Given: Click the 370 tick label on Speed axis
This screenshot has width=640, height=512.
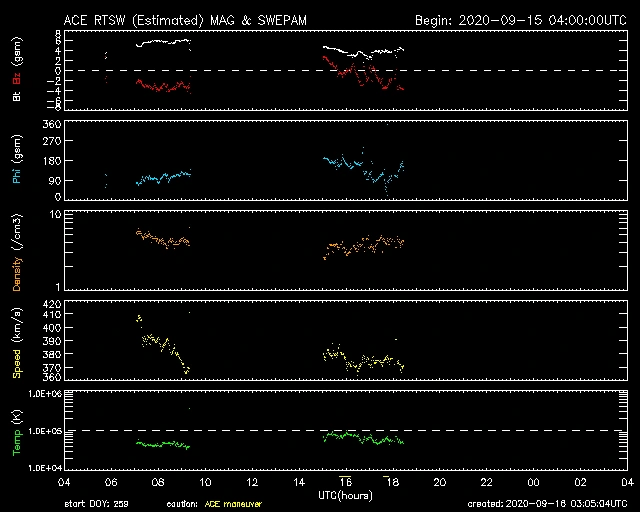Looking at the screenshot, I should pos(51,367).
